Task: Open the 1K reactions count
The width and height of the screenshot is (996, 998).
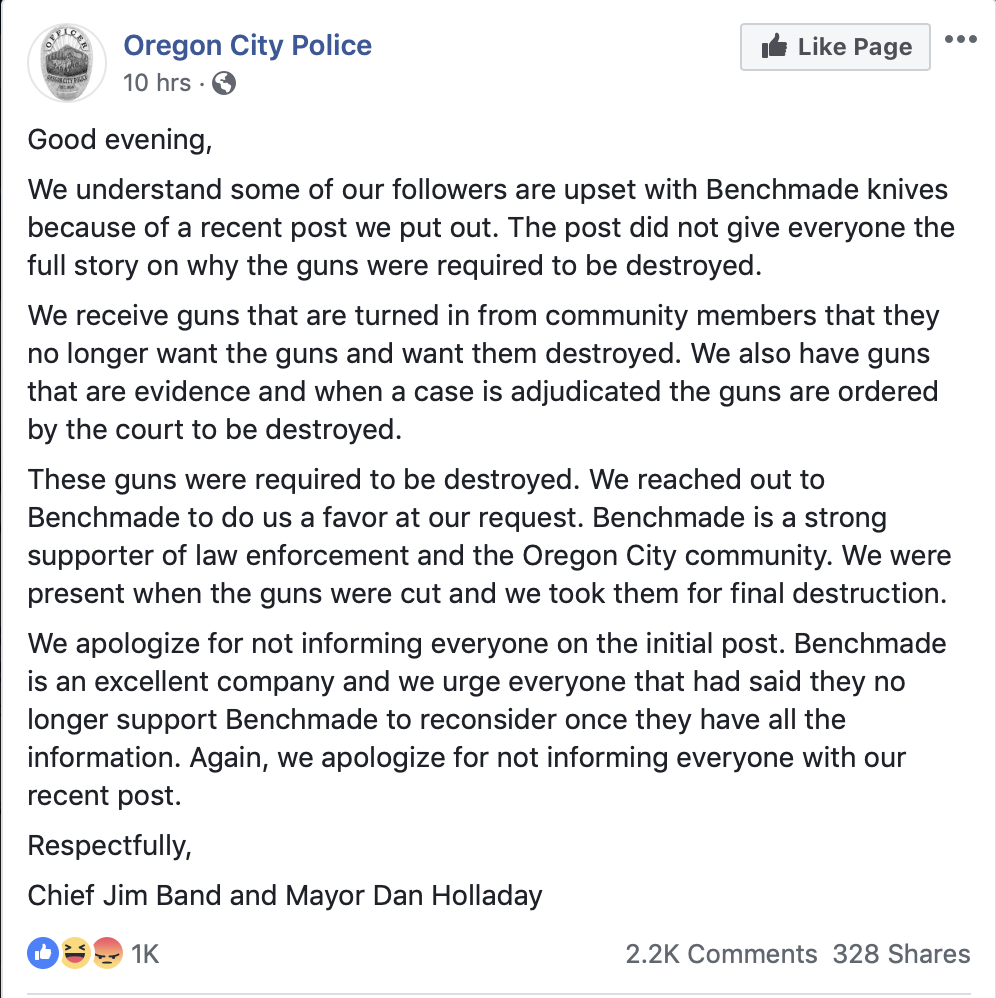Action: [145, 954]
